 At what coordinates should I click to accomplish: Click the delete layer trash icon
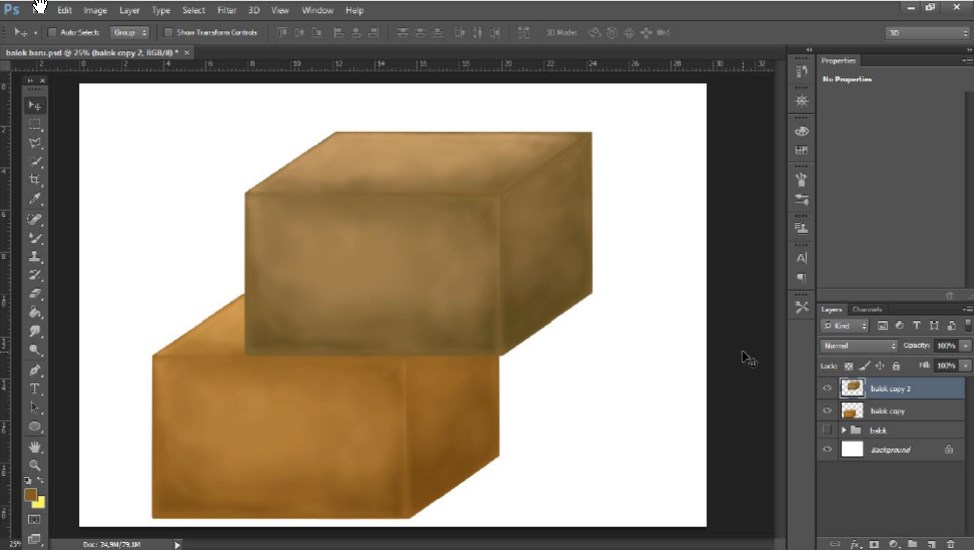tap(950, 544)
